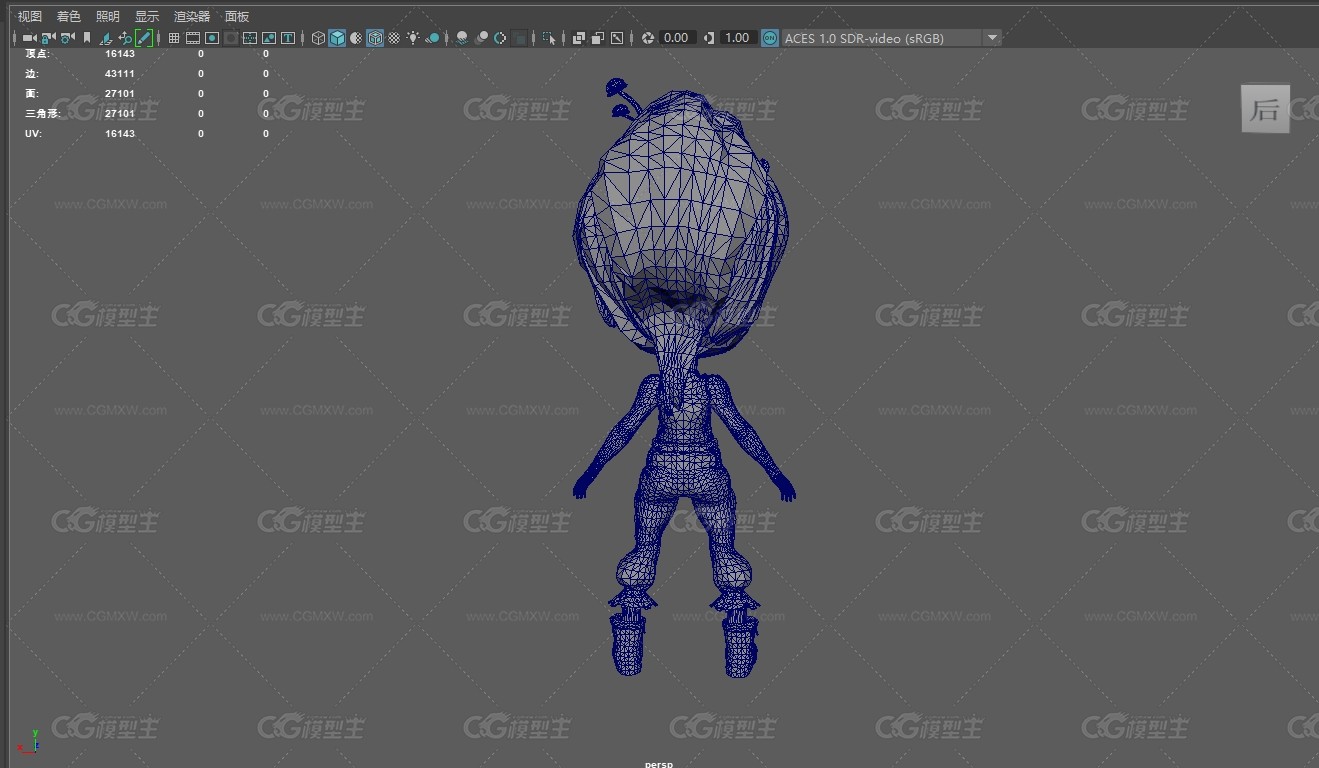Toggle the X-Ray Joints icon
The height and width of the screenshot is (768, 1319).
point(617,38)
